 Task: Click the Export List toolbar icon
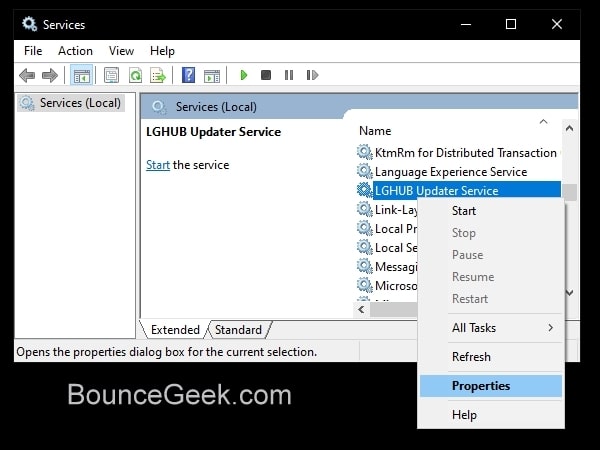pyautogui.click(x=158, y=75)
